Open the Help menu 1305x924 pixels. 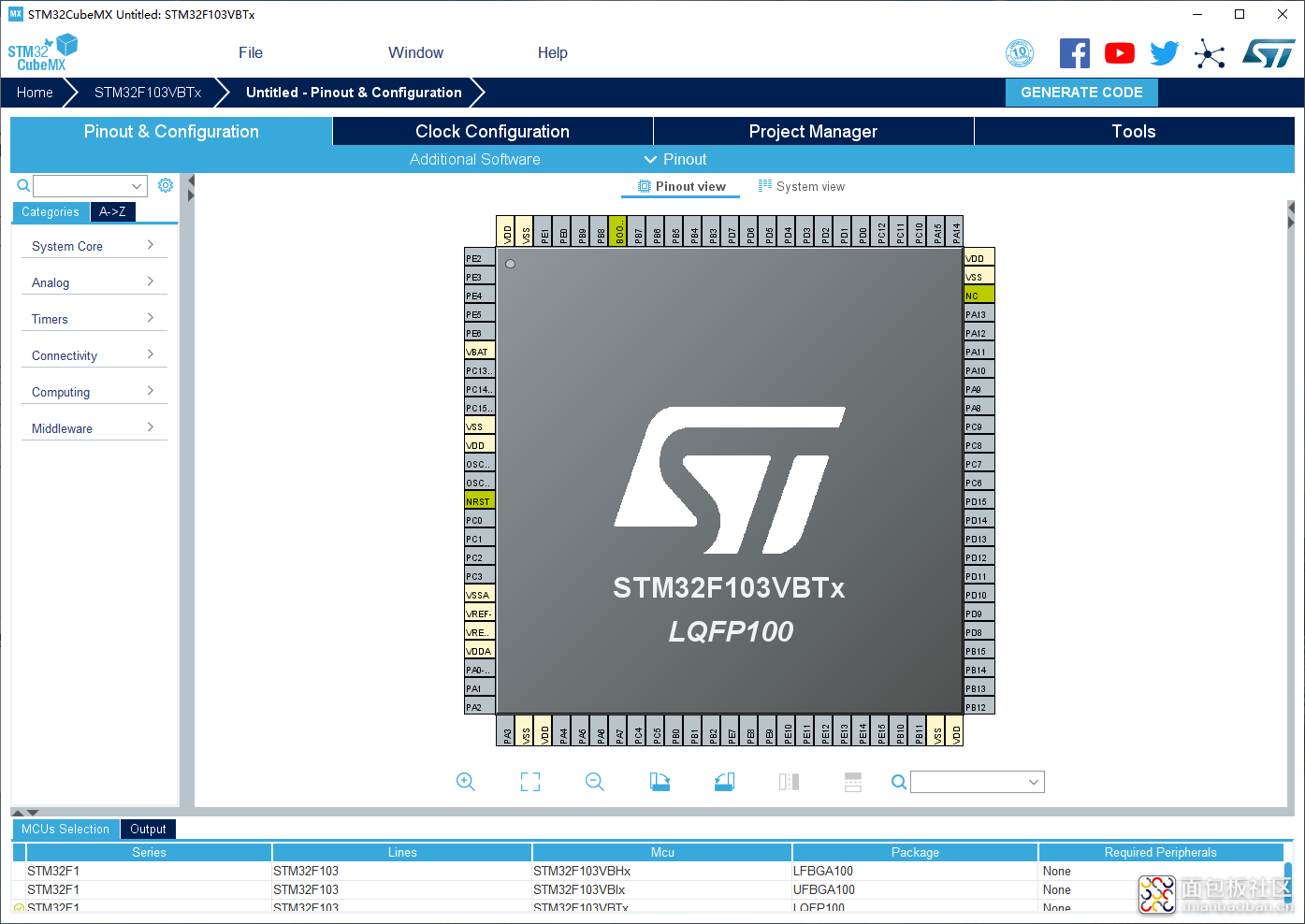click(553, 53)
